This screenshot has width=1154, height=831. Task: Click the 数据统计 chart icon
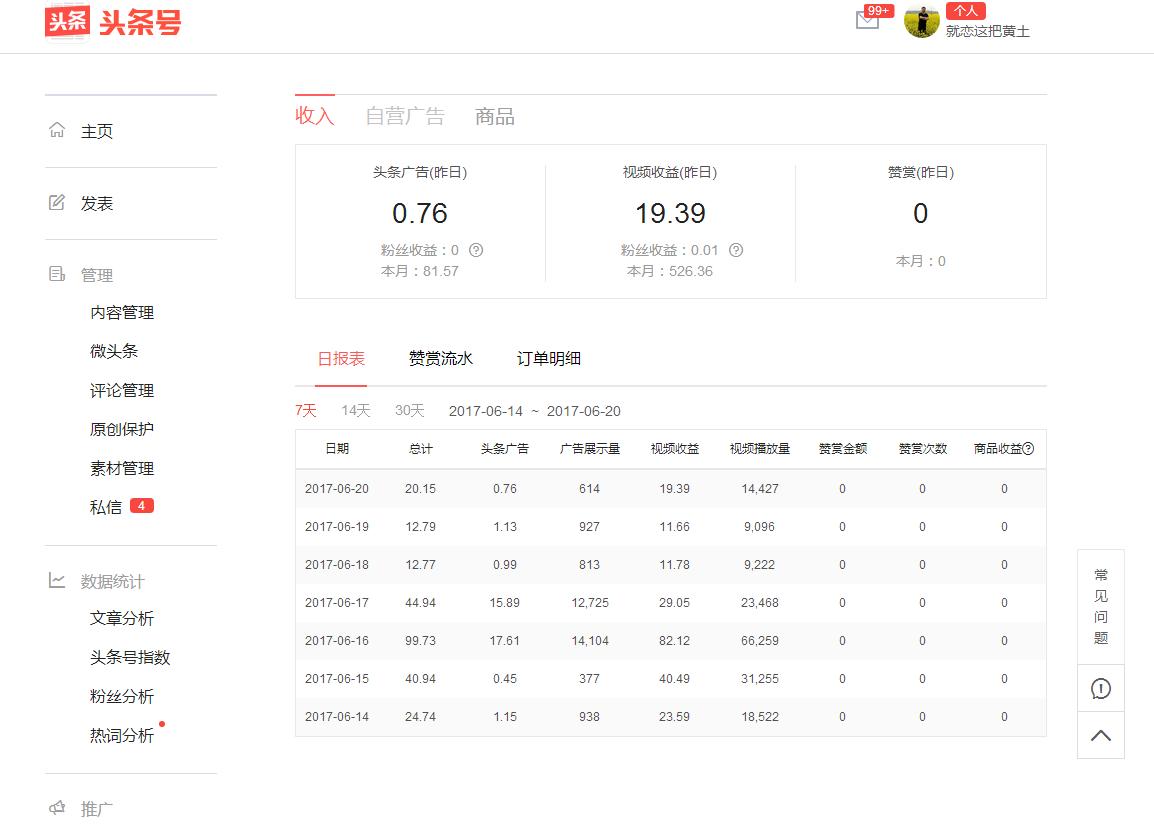tap(55, 580)
